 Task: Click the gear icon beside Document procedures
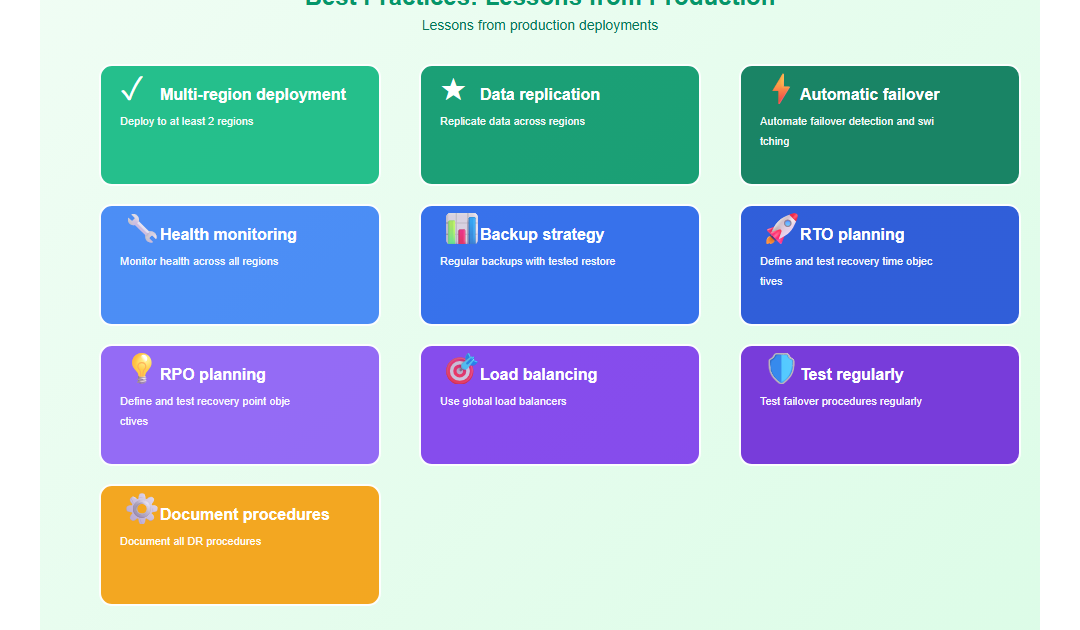pyautogui.click(x=141, y=509)
